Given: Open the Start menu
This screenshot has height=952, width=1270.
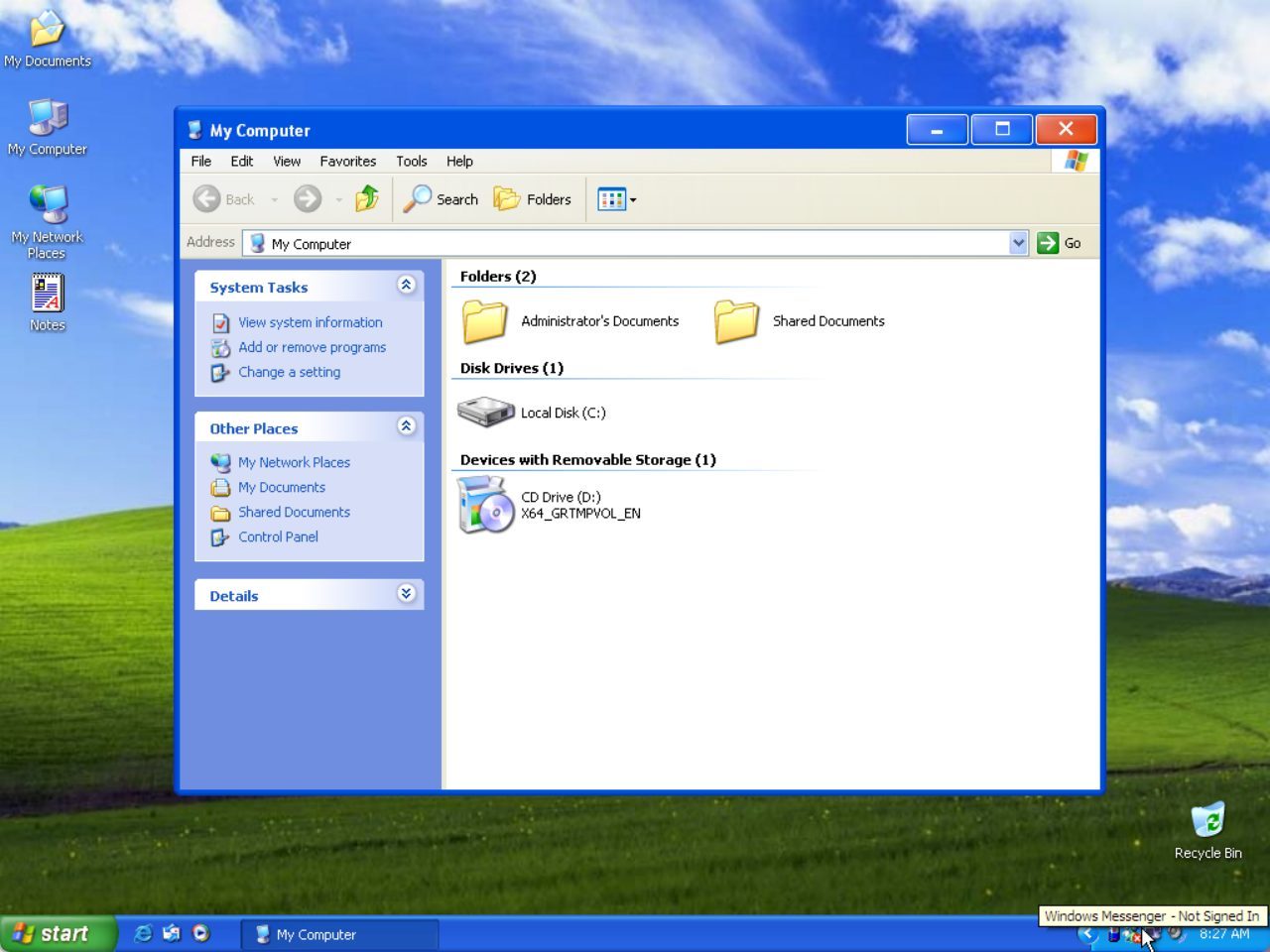Looking at the screenshot, I should point(58,933).
